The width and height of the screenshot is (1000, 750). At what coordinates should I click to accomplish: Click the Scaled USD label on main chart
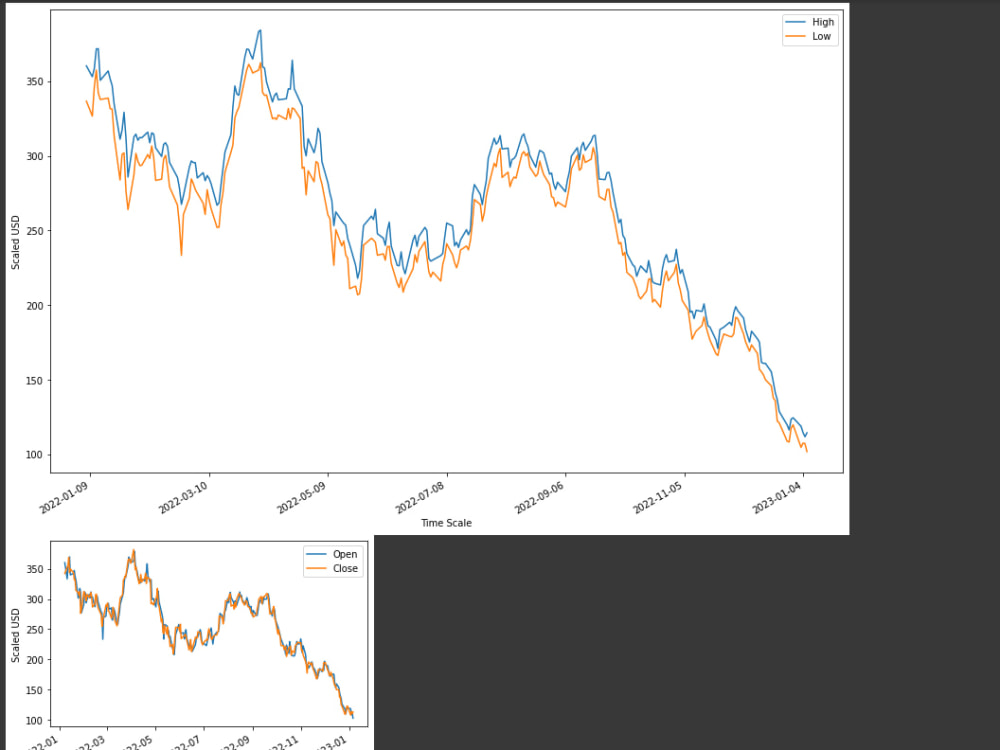tap(15, 240)
